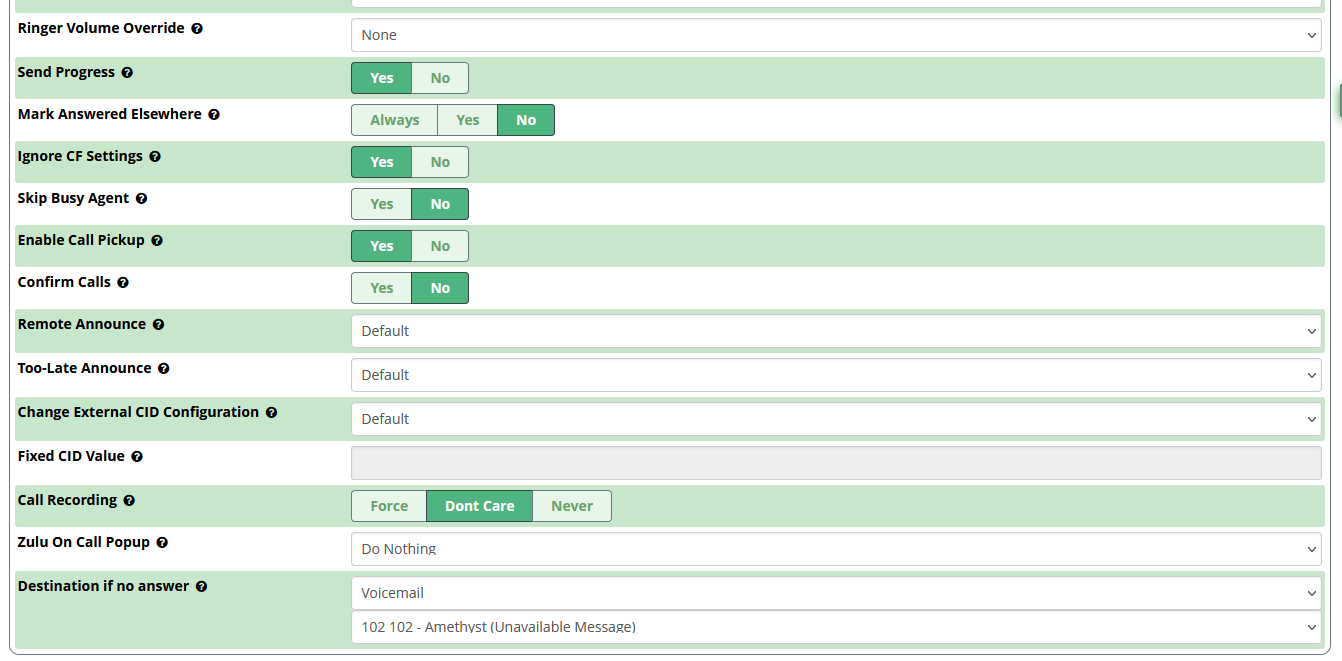The height and width of the screenshot is (661, 1342).
Task: Set Enable Call Pickup to Yes
Action: click(x=382, y=246)
